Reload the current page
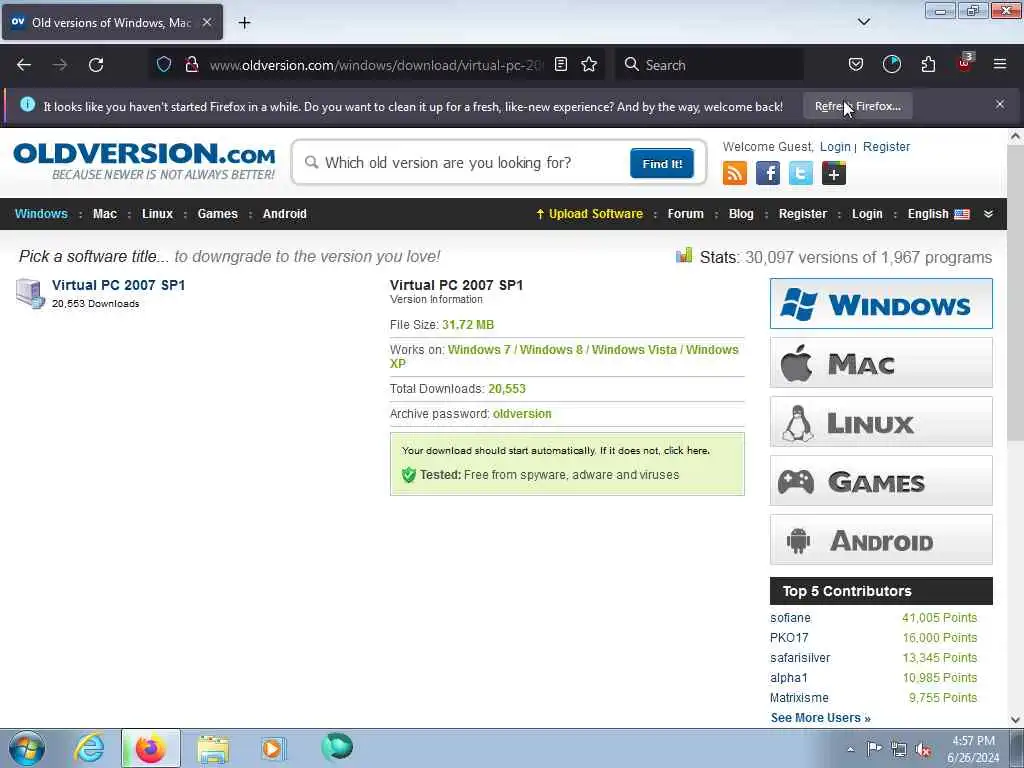This screenshot has width=1024, height=768. [96, 65]
